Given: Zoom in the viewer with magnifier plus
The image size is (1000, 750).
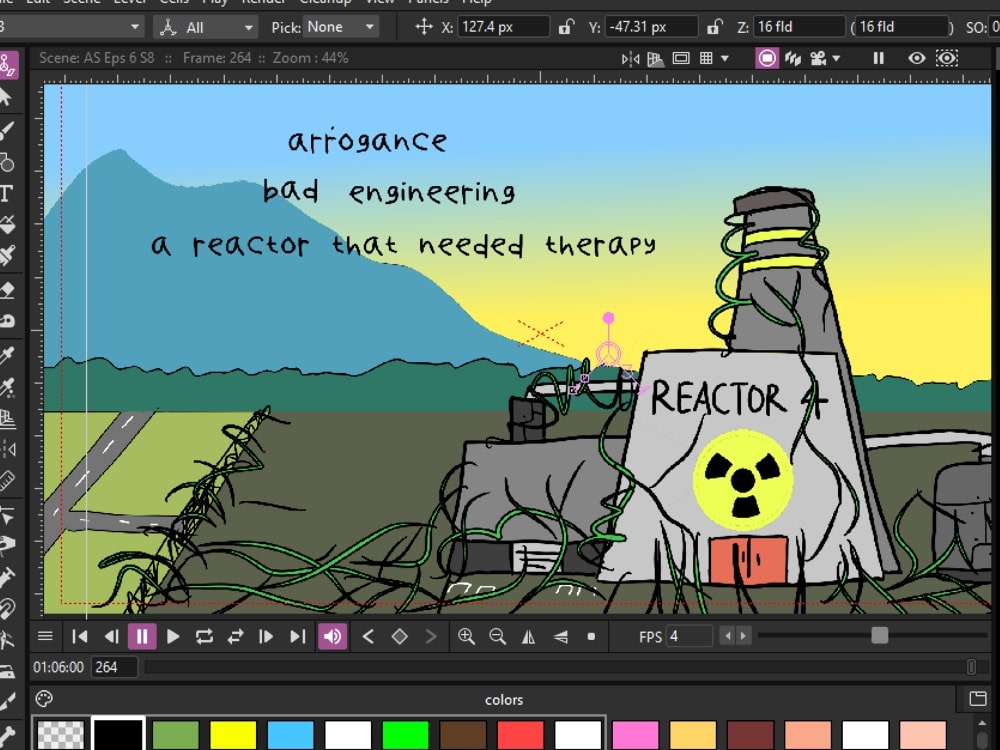Looking at the screenshot, I should coord(466,636).
